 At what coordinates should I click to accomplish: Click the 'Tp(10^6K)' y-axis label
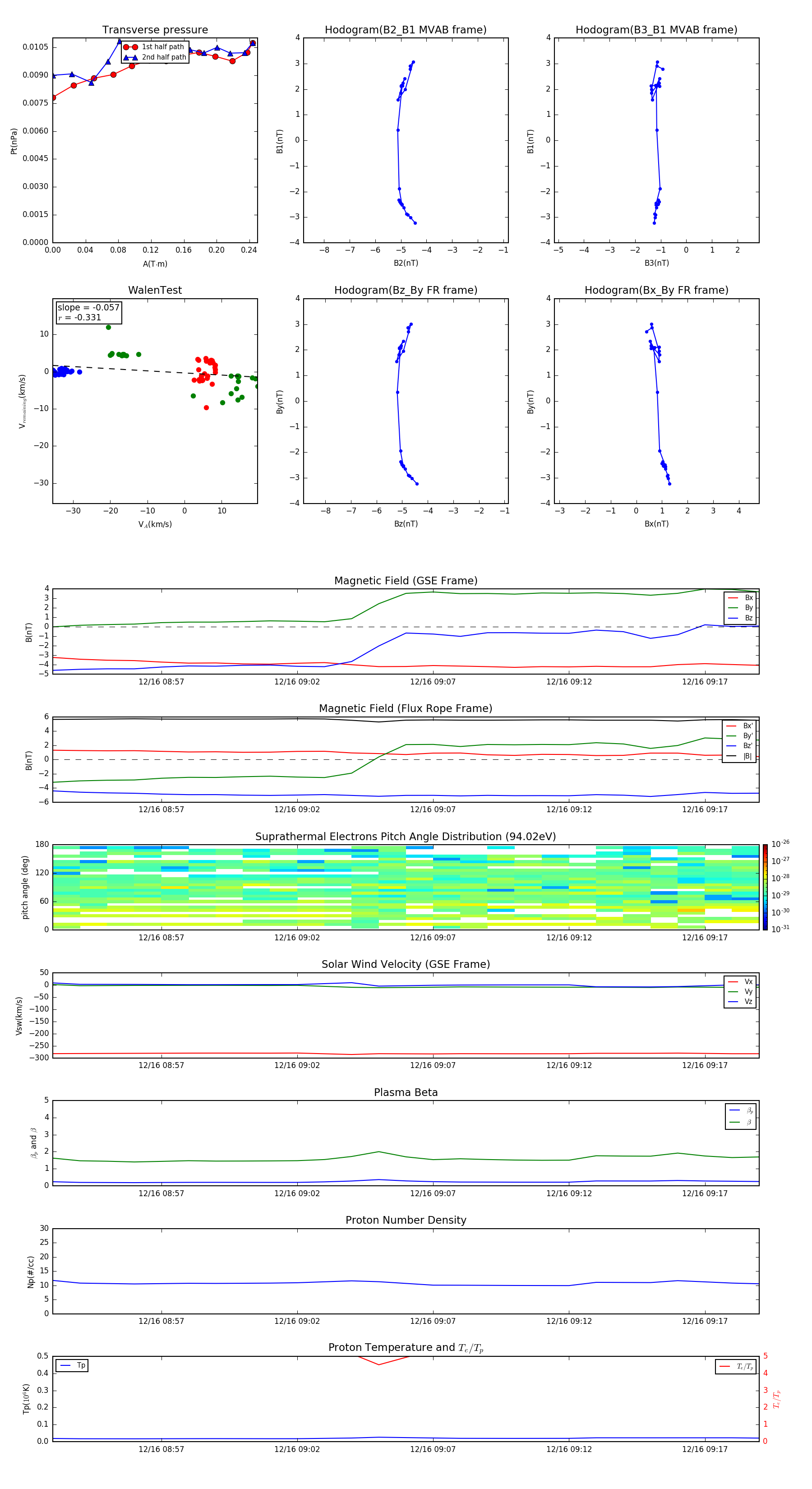[x=26, y=1399]
